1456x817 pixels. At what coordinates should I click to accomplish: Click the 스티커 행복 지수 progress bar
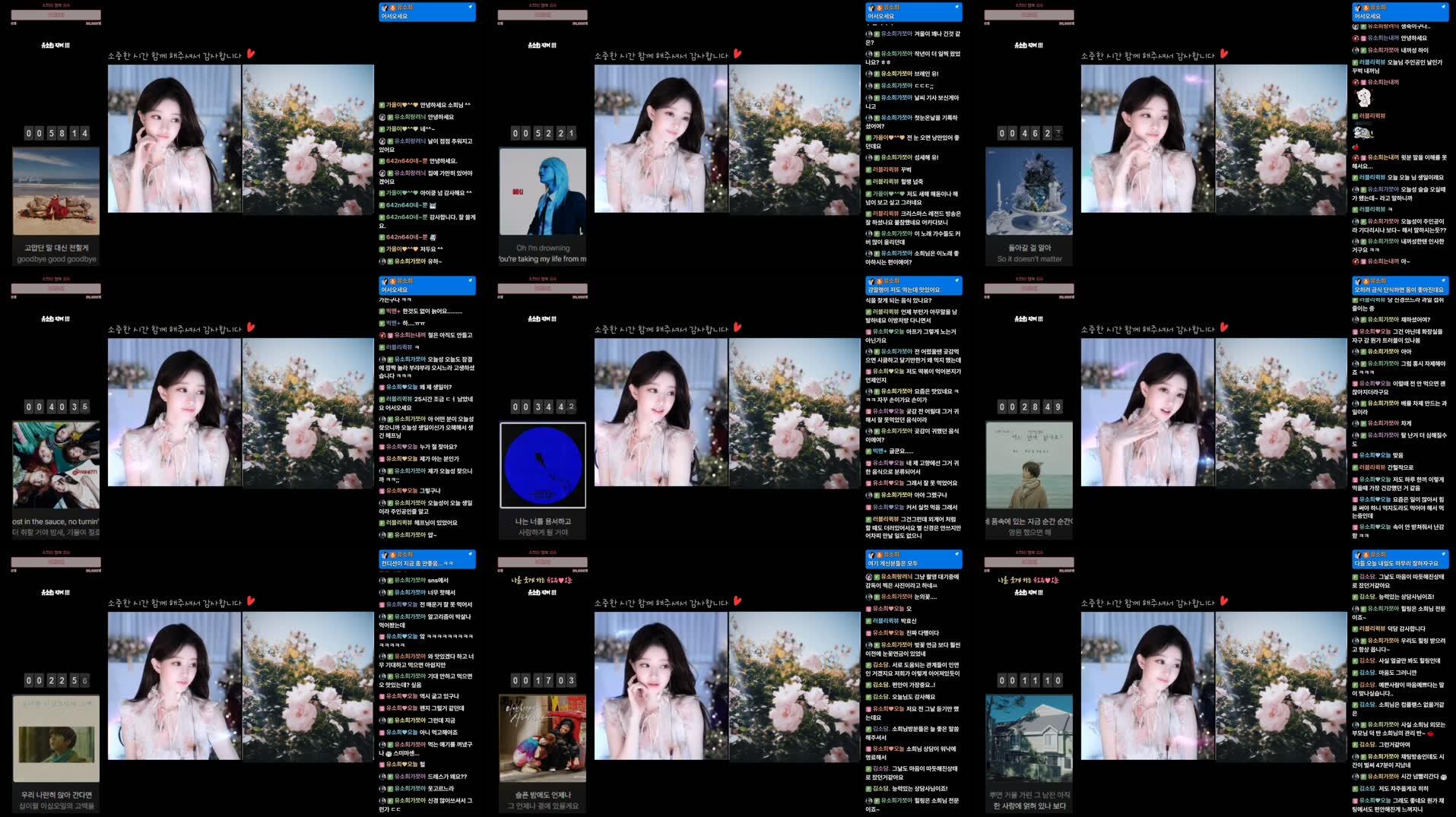pos(55,14)
